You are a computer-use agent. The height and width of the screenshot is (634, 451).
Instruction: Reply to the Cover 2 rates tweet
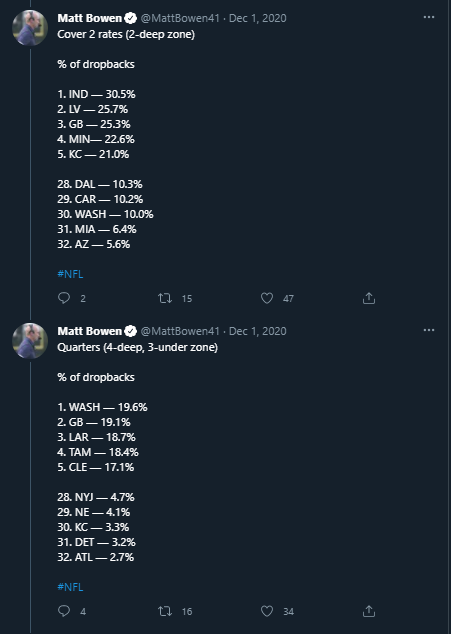click(x=64, y=298)
